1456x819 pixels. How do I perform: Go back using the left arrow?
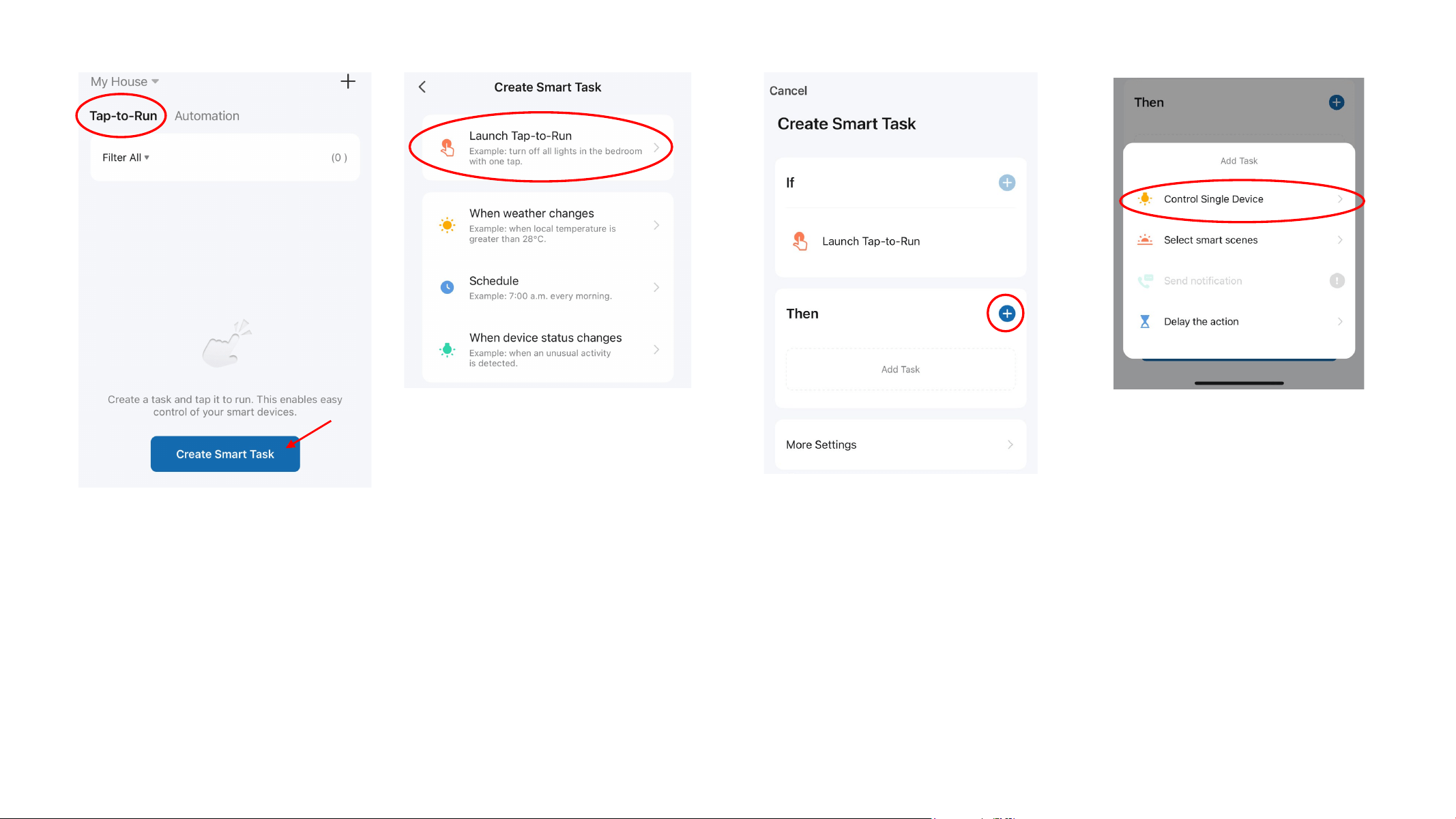422,87
